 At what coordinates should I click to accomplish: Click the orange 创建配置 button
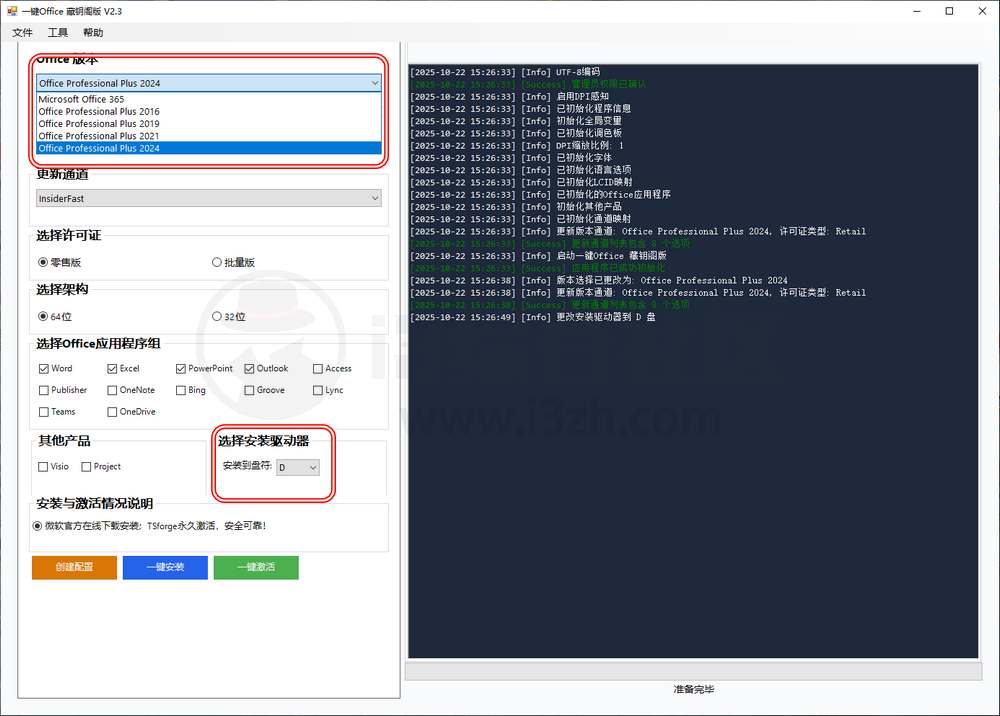74,567
